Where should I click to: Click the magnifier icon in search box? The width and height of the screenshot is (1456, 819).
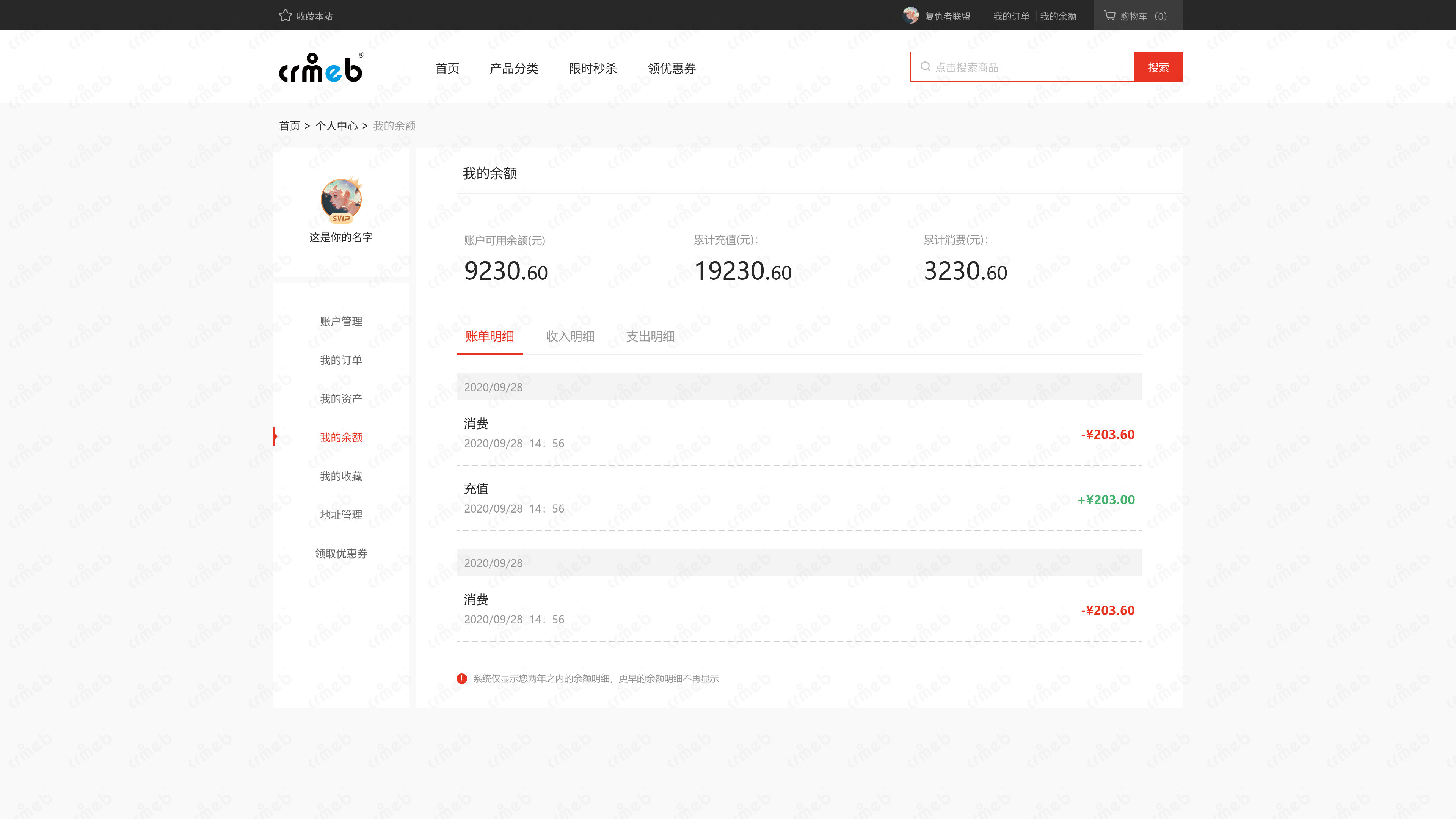coord(925,67)
